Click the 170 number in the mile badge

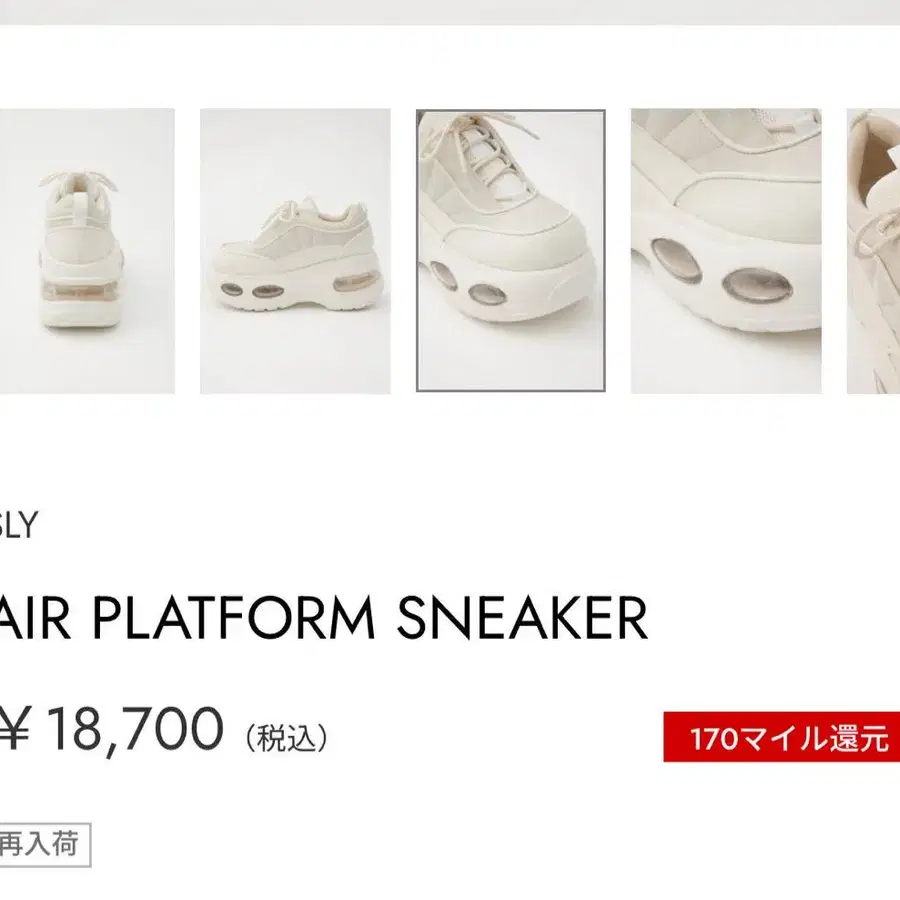(713, 738)
